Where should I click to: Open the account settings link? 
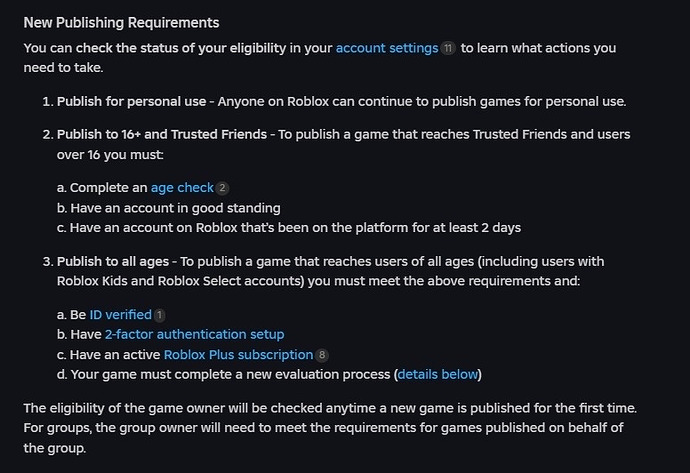point(387,48)
